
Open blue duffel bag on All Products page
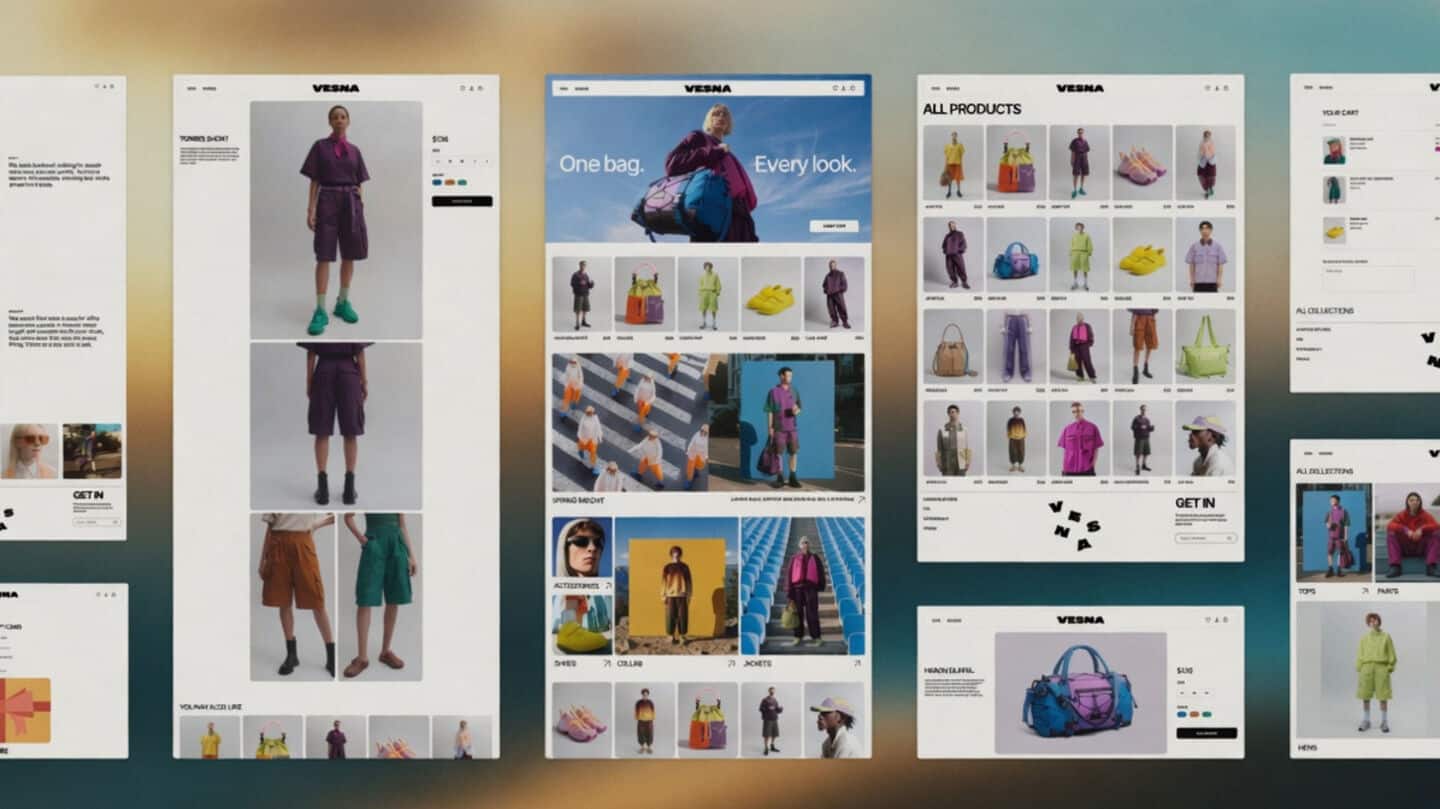point(1016,254)
